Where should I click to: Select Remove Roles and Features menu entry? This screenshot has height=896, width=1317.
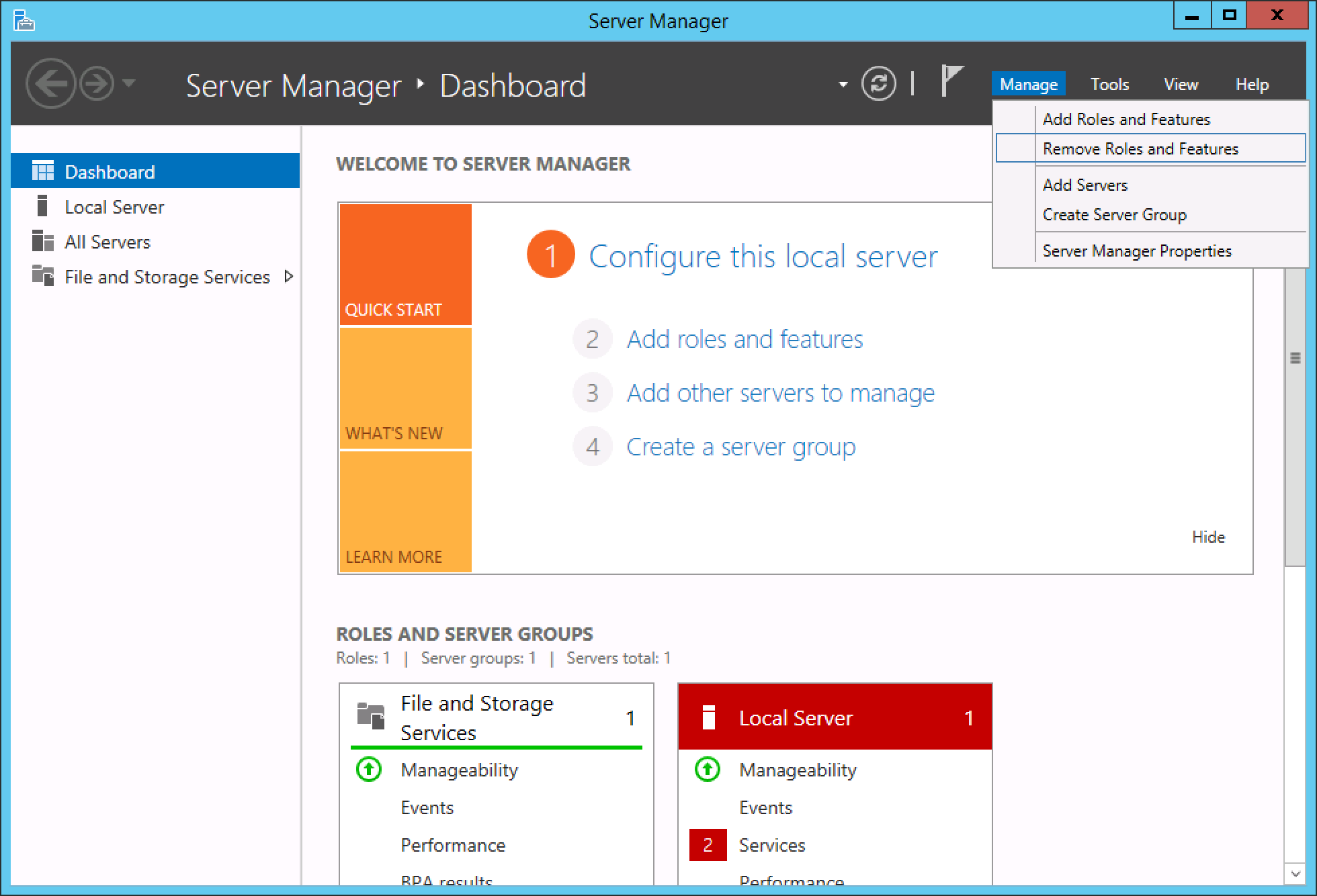(1140, 148)
